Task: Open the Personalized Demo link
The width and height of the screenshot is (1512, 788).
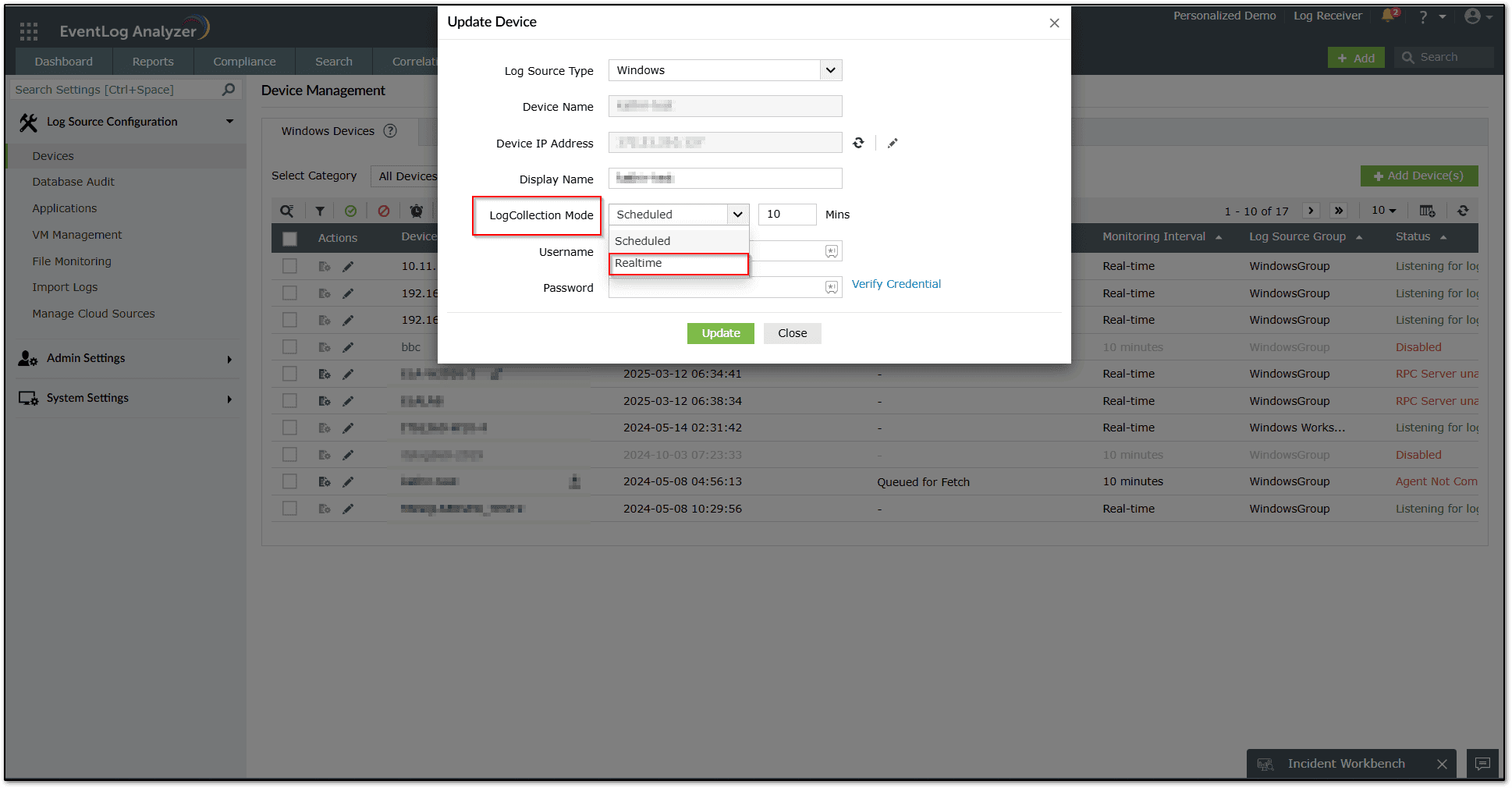Action: tap(1225, 16)
